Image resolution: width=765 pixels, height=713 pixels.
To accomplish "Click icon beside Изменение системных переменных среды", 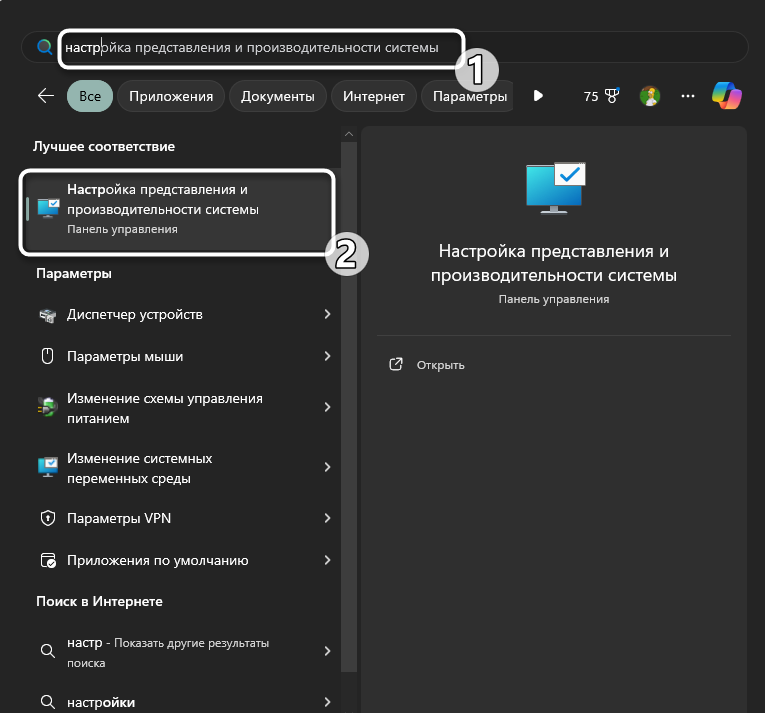I will point(48,467).
